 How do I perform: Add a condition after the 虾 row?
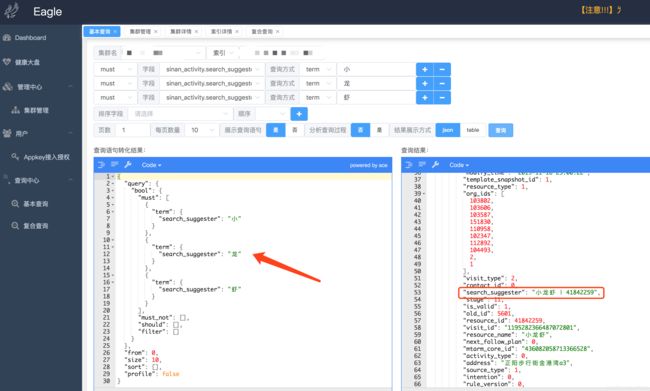(424, 97)
